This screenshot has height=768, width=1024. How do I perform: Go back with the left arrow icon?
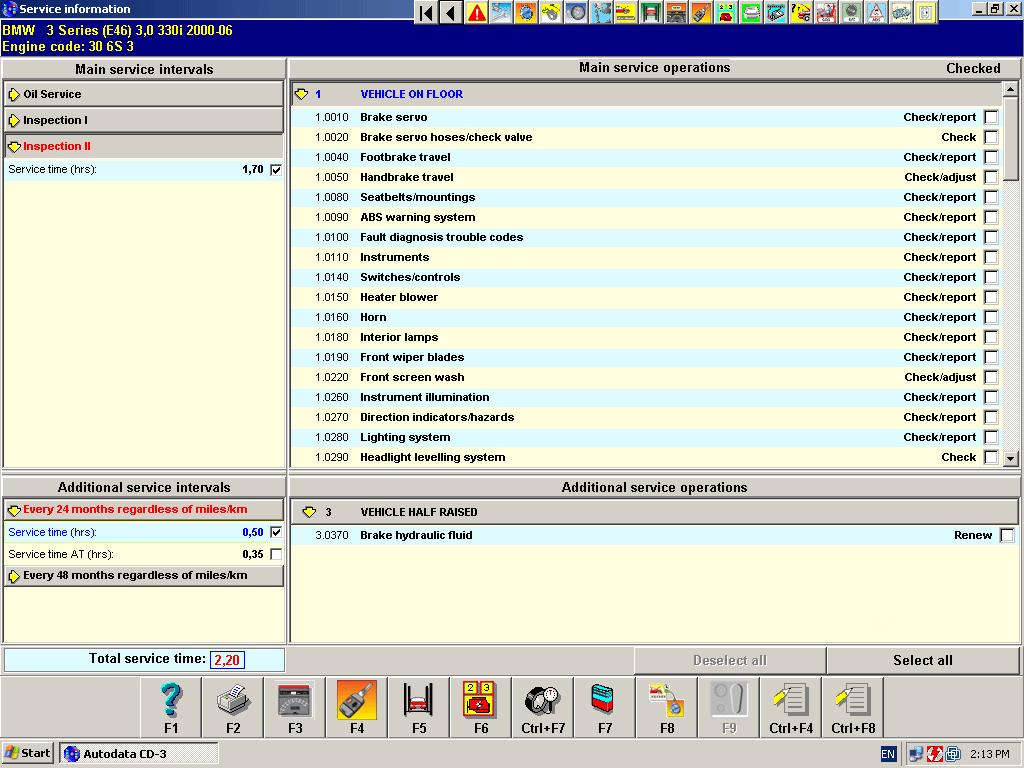pos(451,12)
